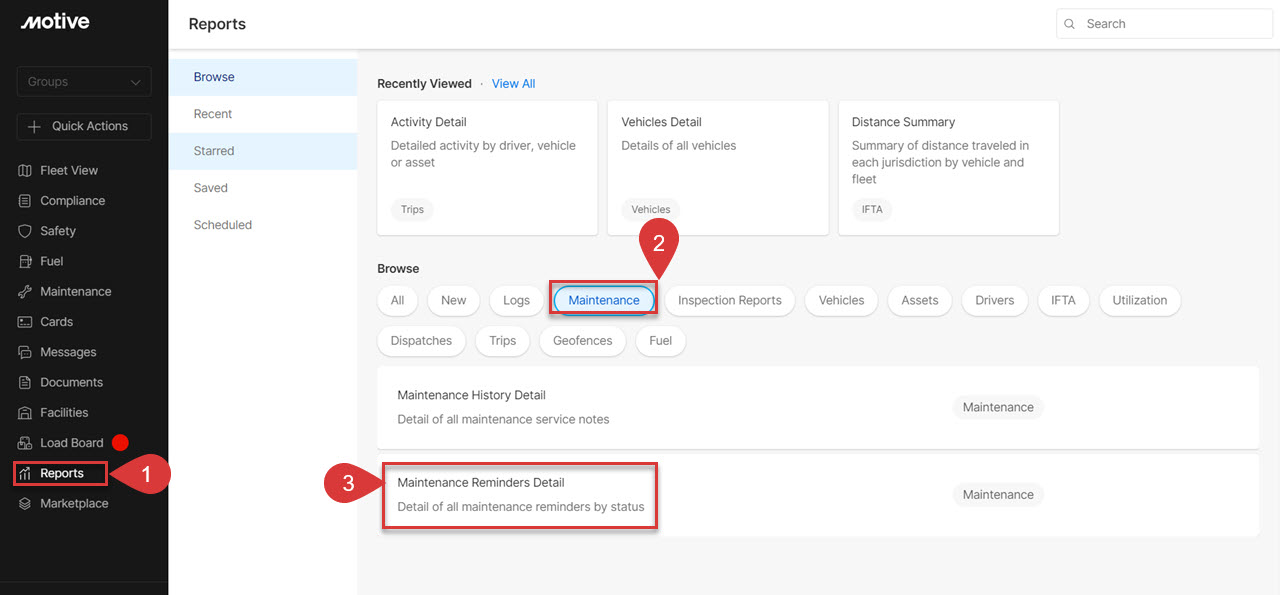Click the Messages chat icon
The width and height of the screenshot is (1280, 595).
coord(26,352)
